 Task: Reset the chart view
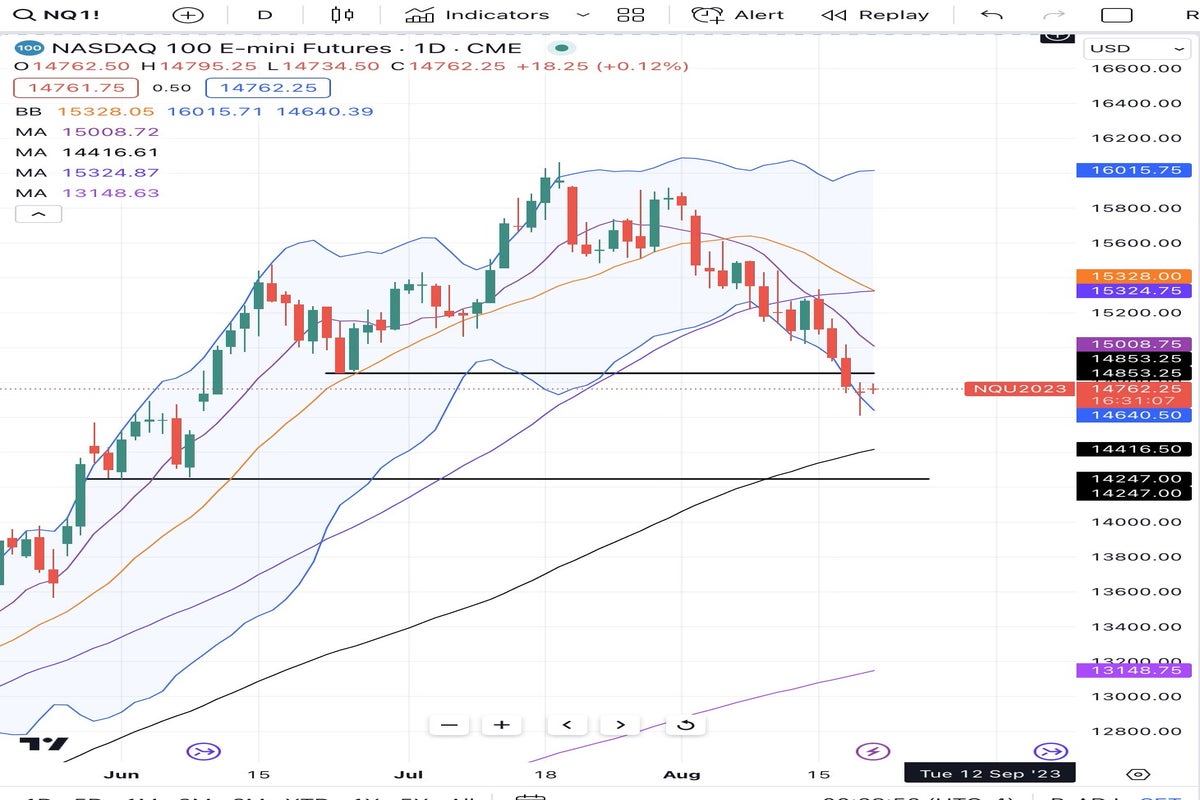pyautogui.click(x=686, y=725)
